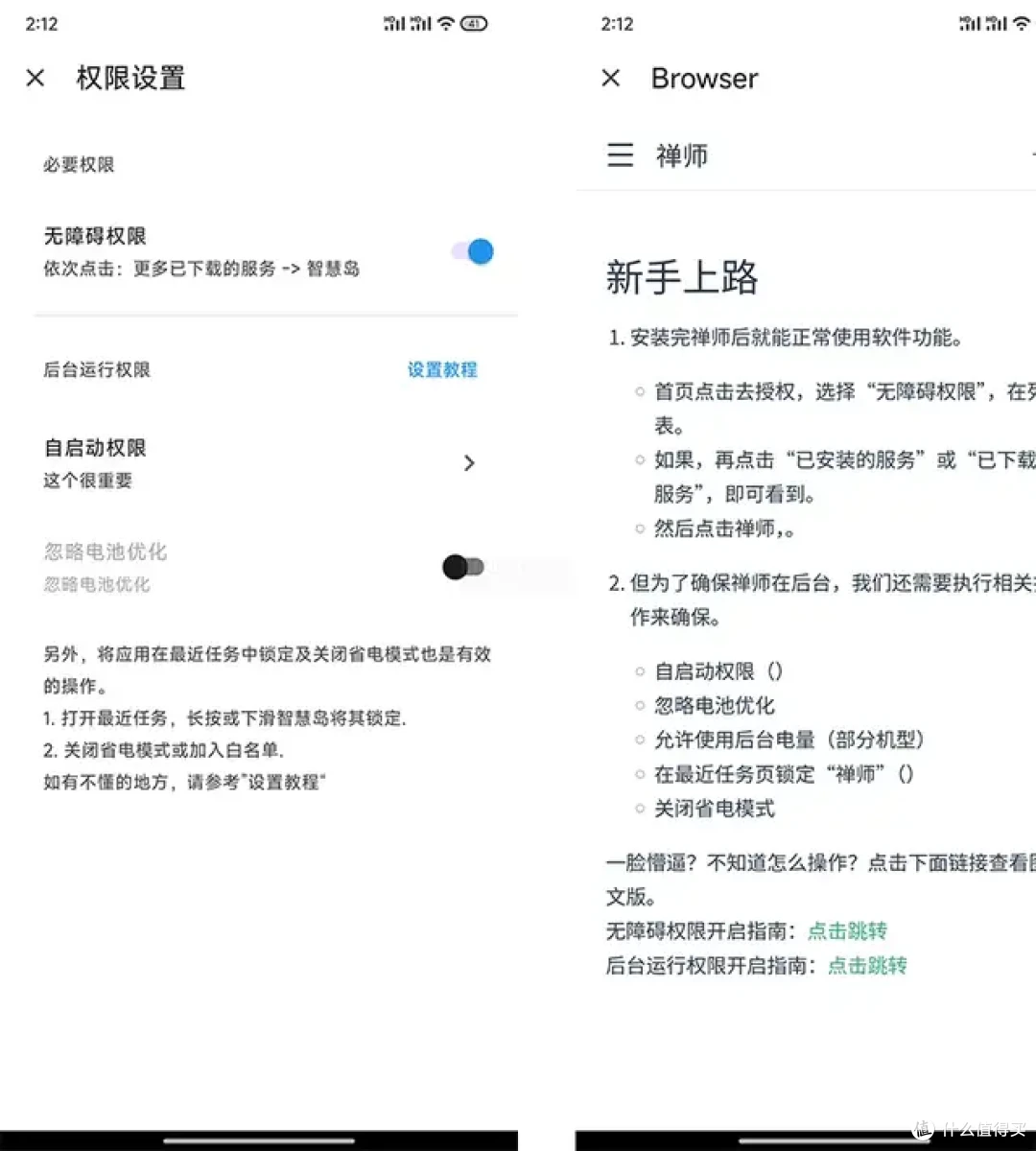This screenshot has height=1151, width=1036.
Task: Open 自启动权限 via its chevron arrow
Action: point(469,463)
